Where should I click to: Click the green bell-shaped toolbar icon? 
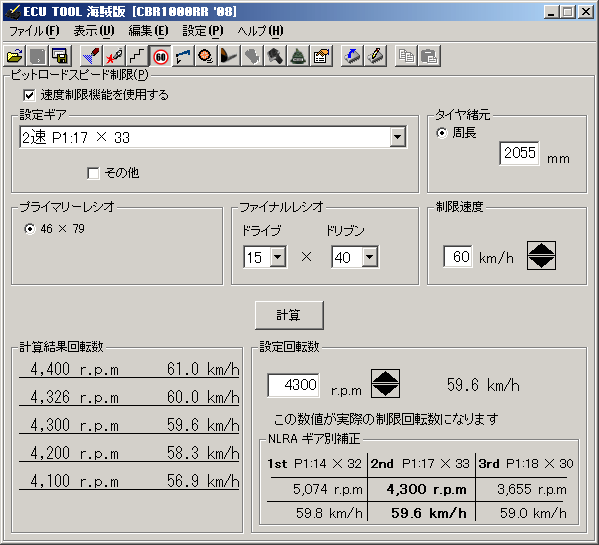298,56
